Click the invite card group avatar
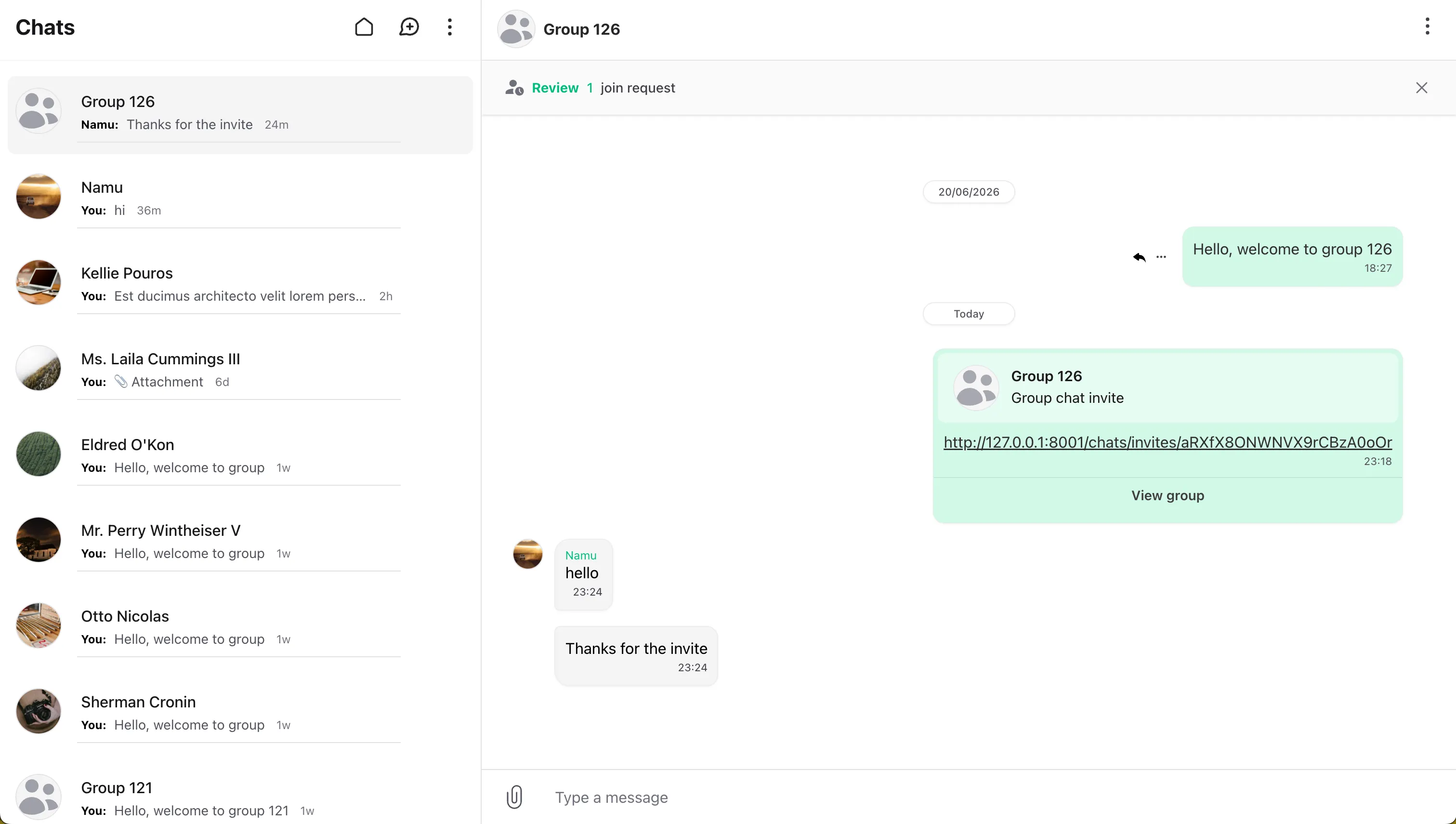This screenshot has height=824, width=1456. [x=976, y=387]
